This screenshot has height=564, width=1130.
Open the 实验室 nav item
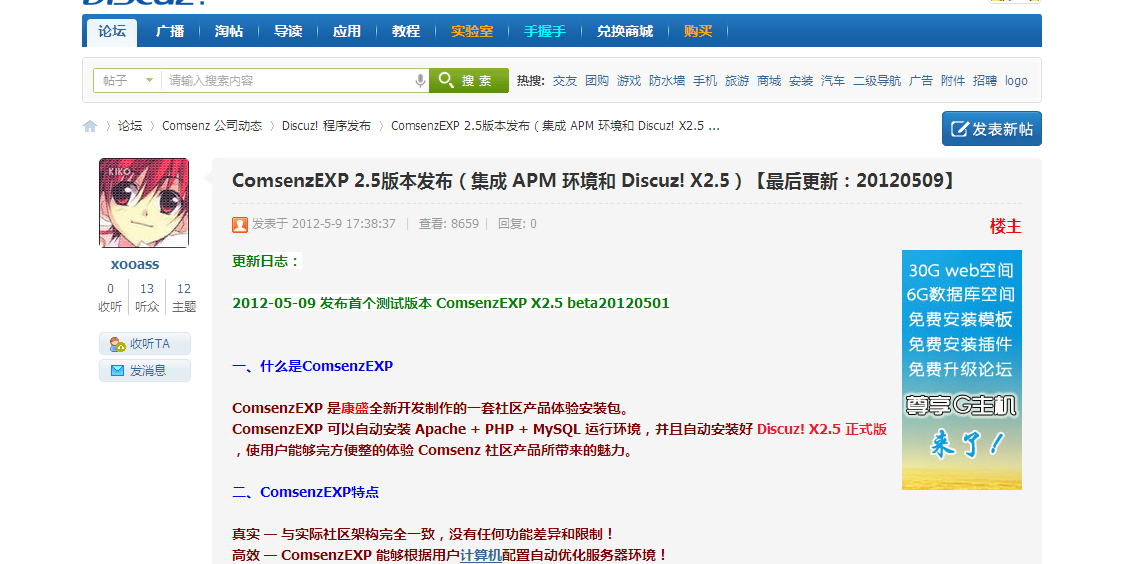[472, 32]
